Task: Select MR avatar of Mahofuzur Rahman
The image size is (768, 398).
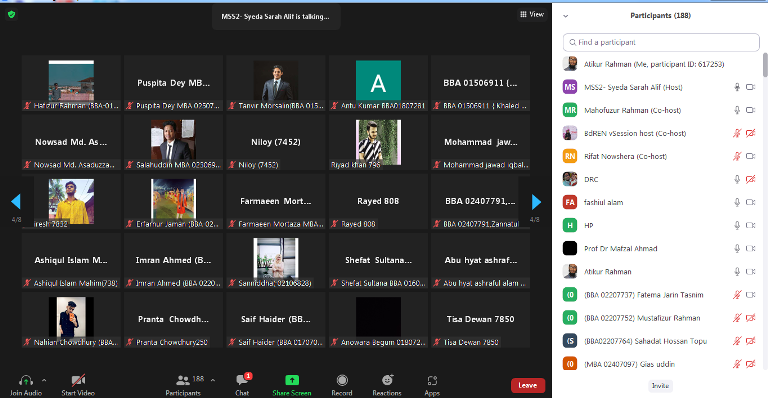Action: click(570, 110)
